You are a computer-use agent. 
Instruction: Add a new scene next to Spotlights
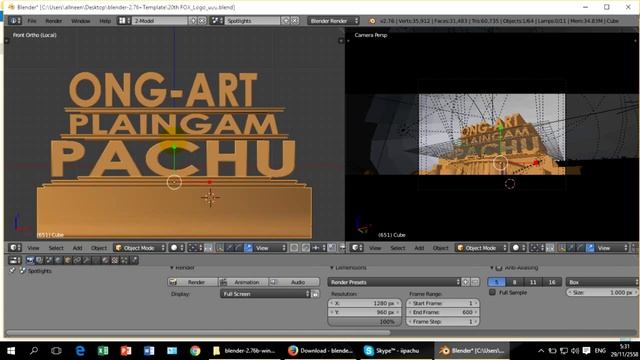[x=286, y=20]
